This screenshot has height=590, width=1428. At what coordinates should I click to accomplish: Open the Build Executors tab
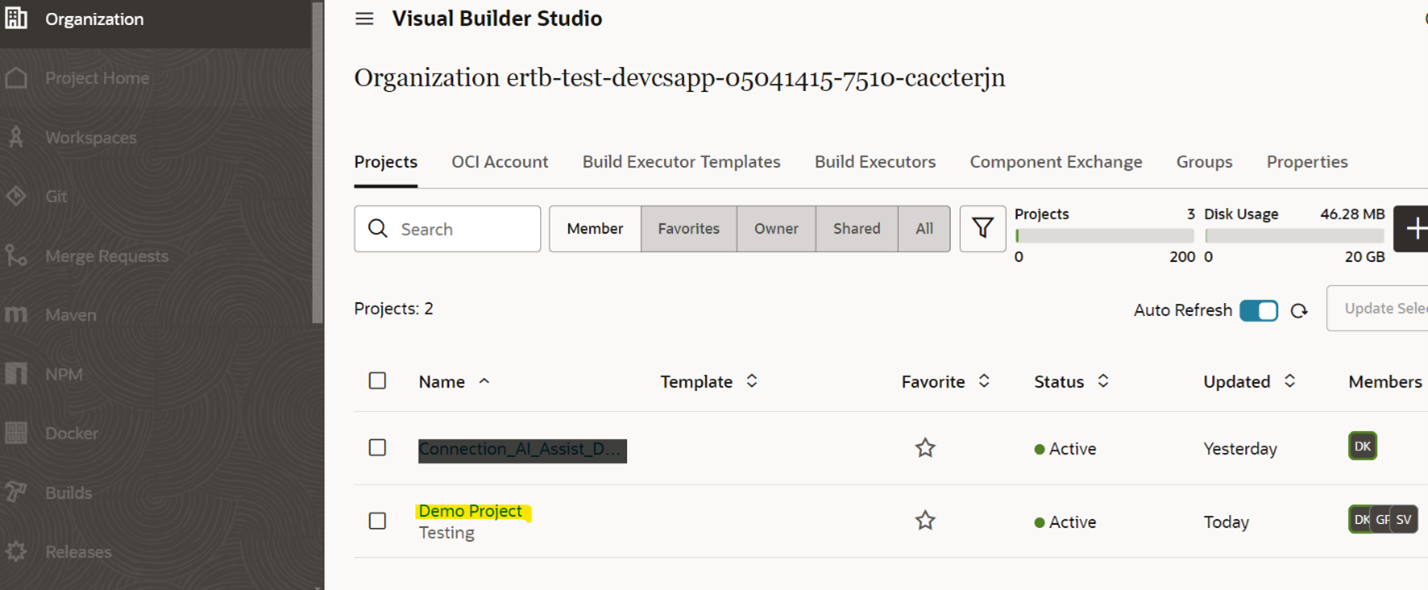pos(874,162)
